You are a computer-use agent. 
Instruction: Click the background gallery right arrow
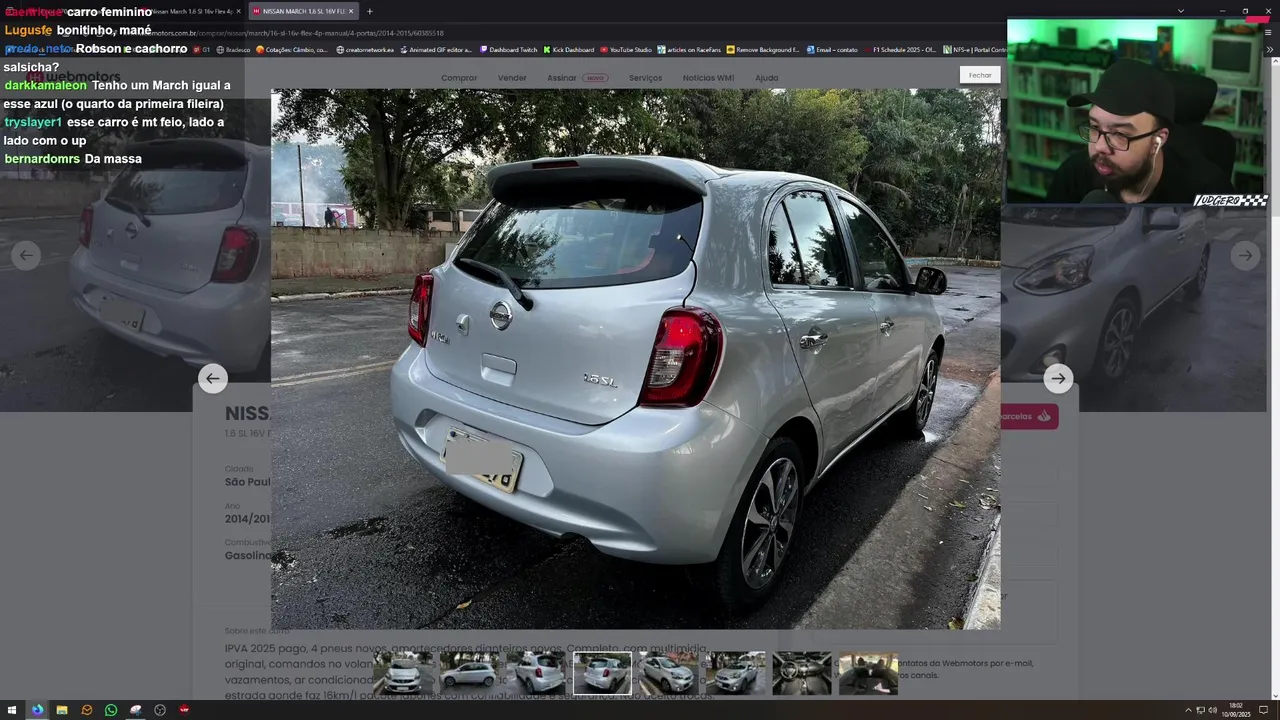[x=1245, y=256]
